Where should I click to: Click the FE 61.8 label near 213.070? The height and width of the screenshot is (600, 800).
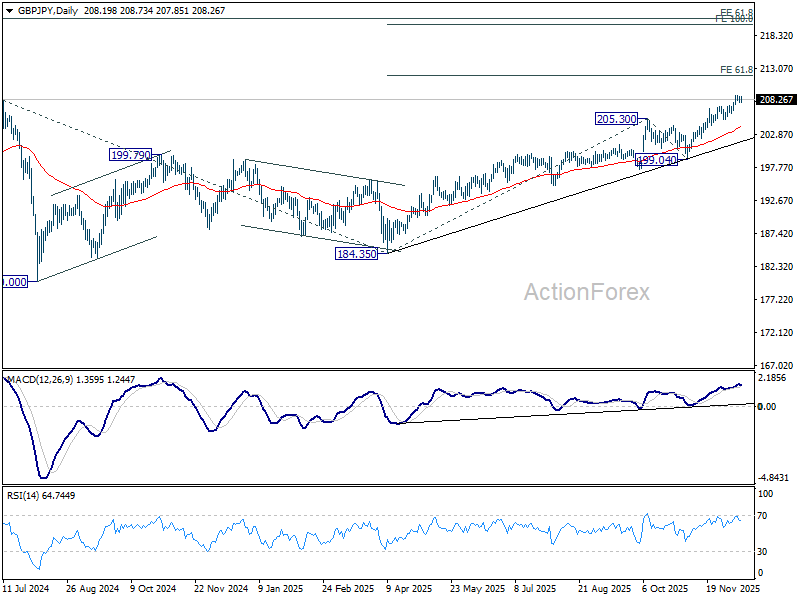pos(736,70)
